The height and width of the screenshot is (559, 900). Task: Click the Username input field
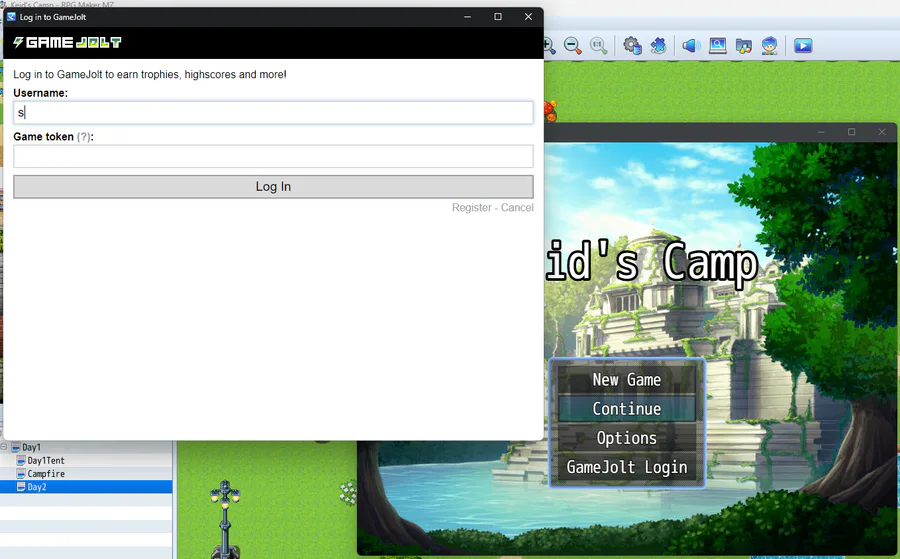pos(273,112)
